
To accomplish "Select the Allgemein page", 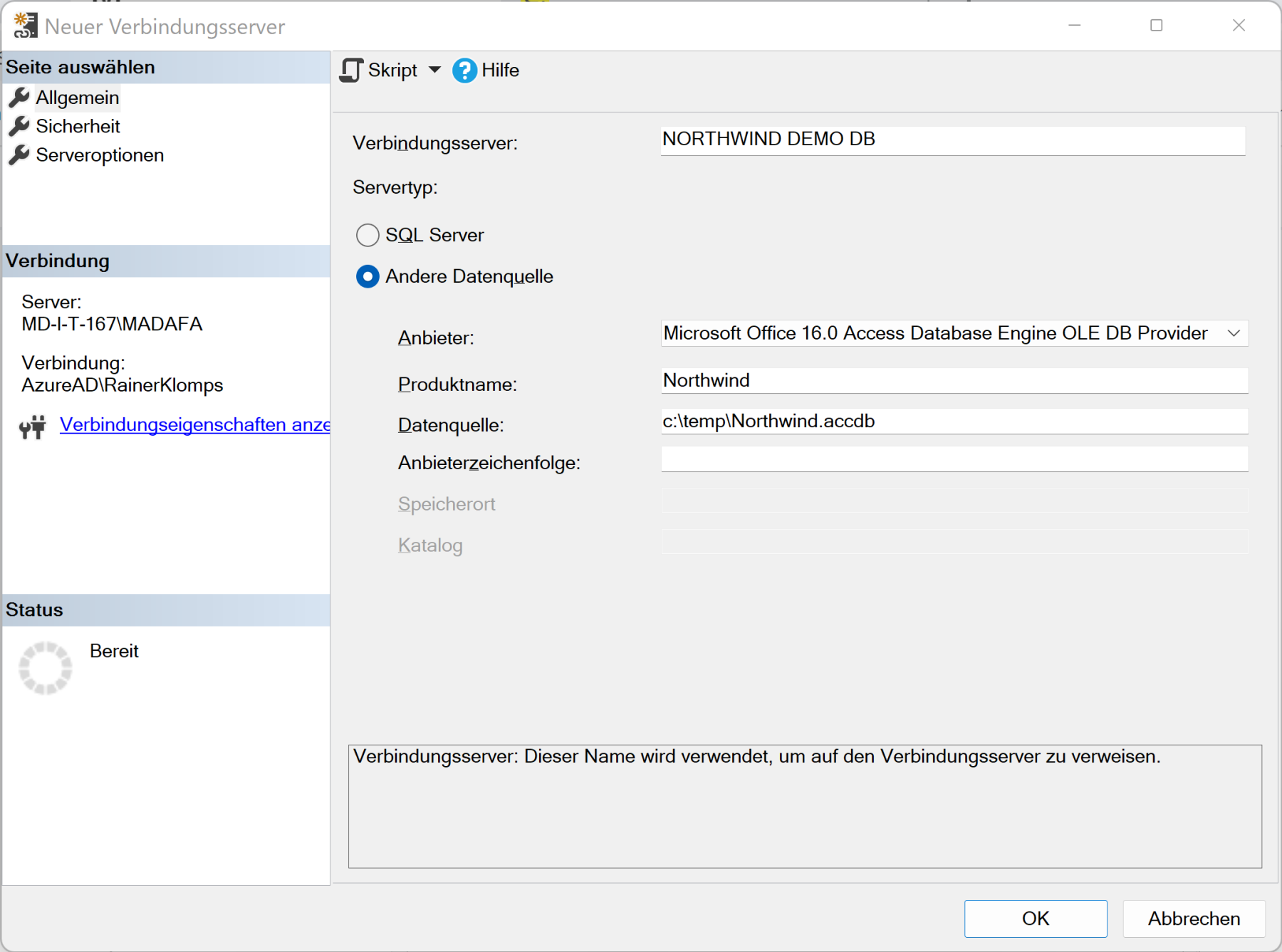I will click(x=78, y=98).
